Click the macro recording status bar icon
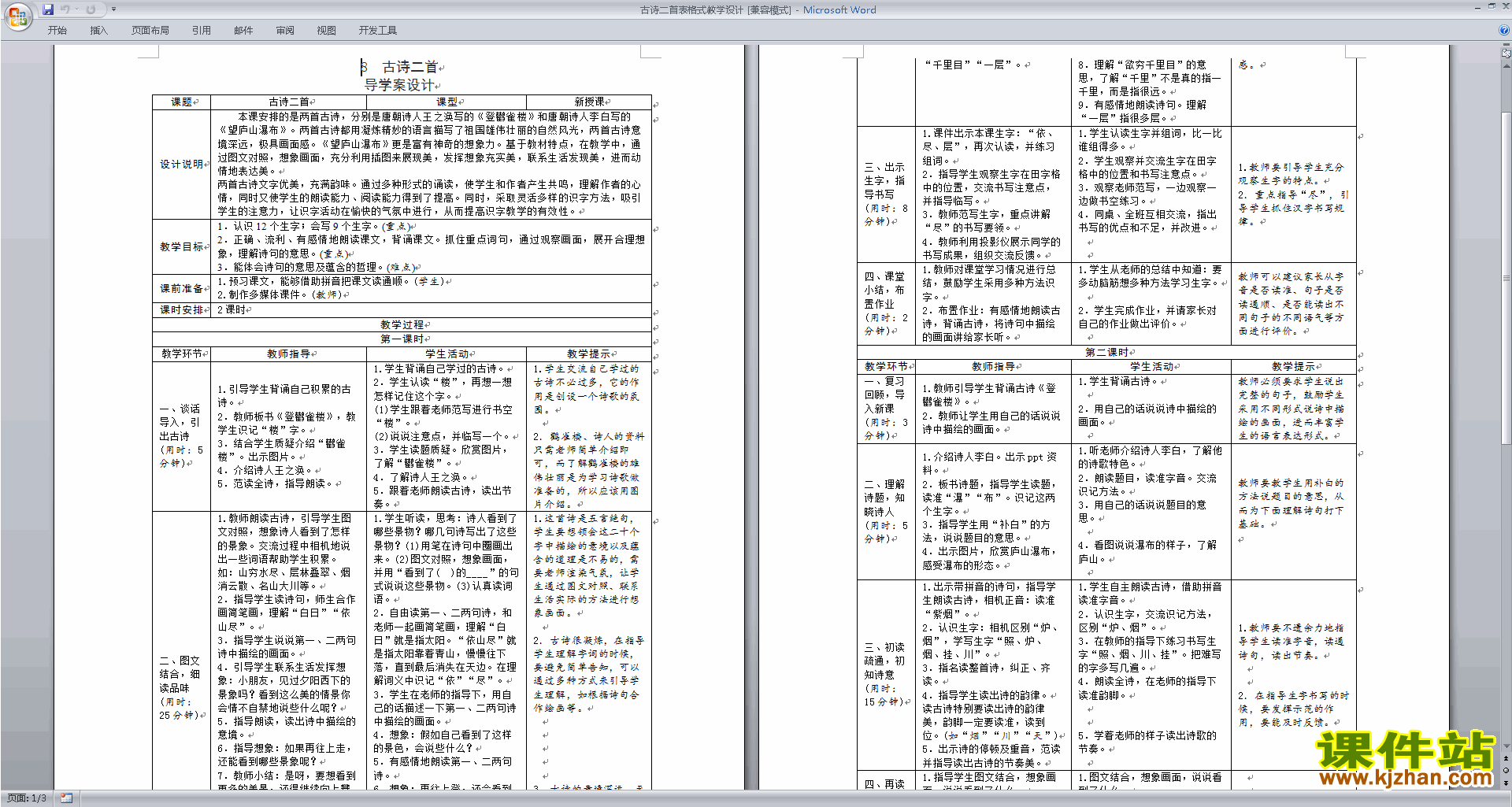The width and height of the screenshot is (1512, 807). pyautogui.click(x=67, y=798)
